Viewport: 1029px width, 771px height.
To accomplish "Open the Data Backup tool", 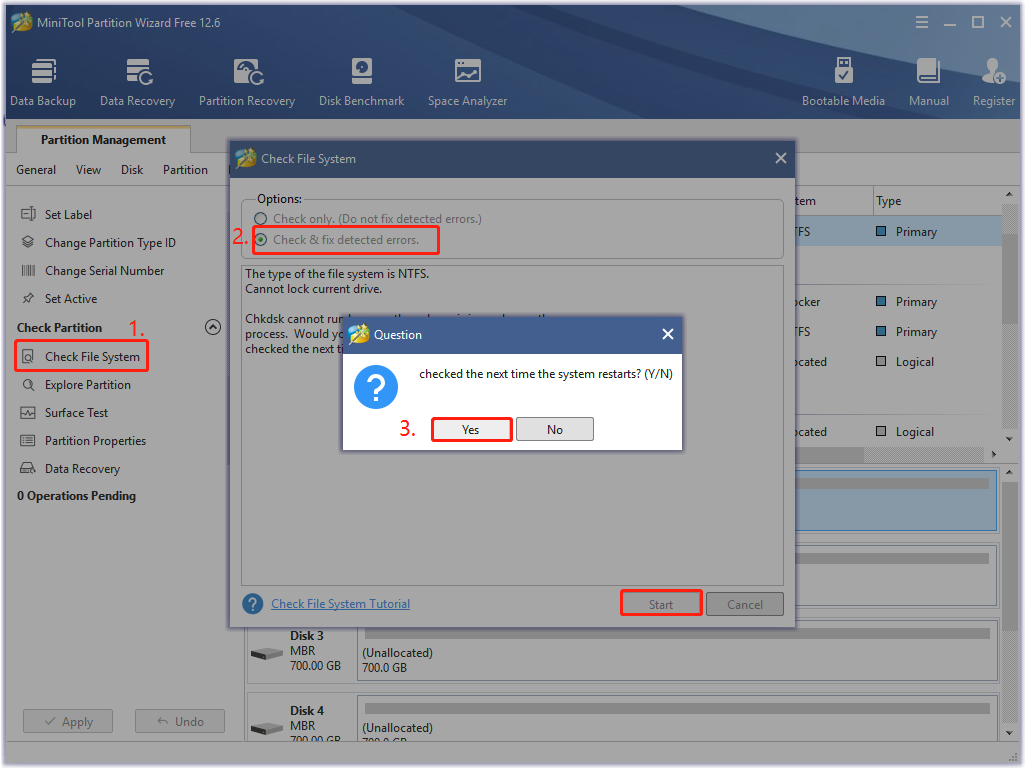I will click(43, 83).
